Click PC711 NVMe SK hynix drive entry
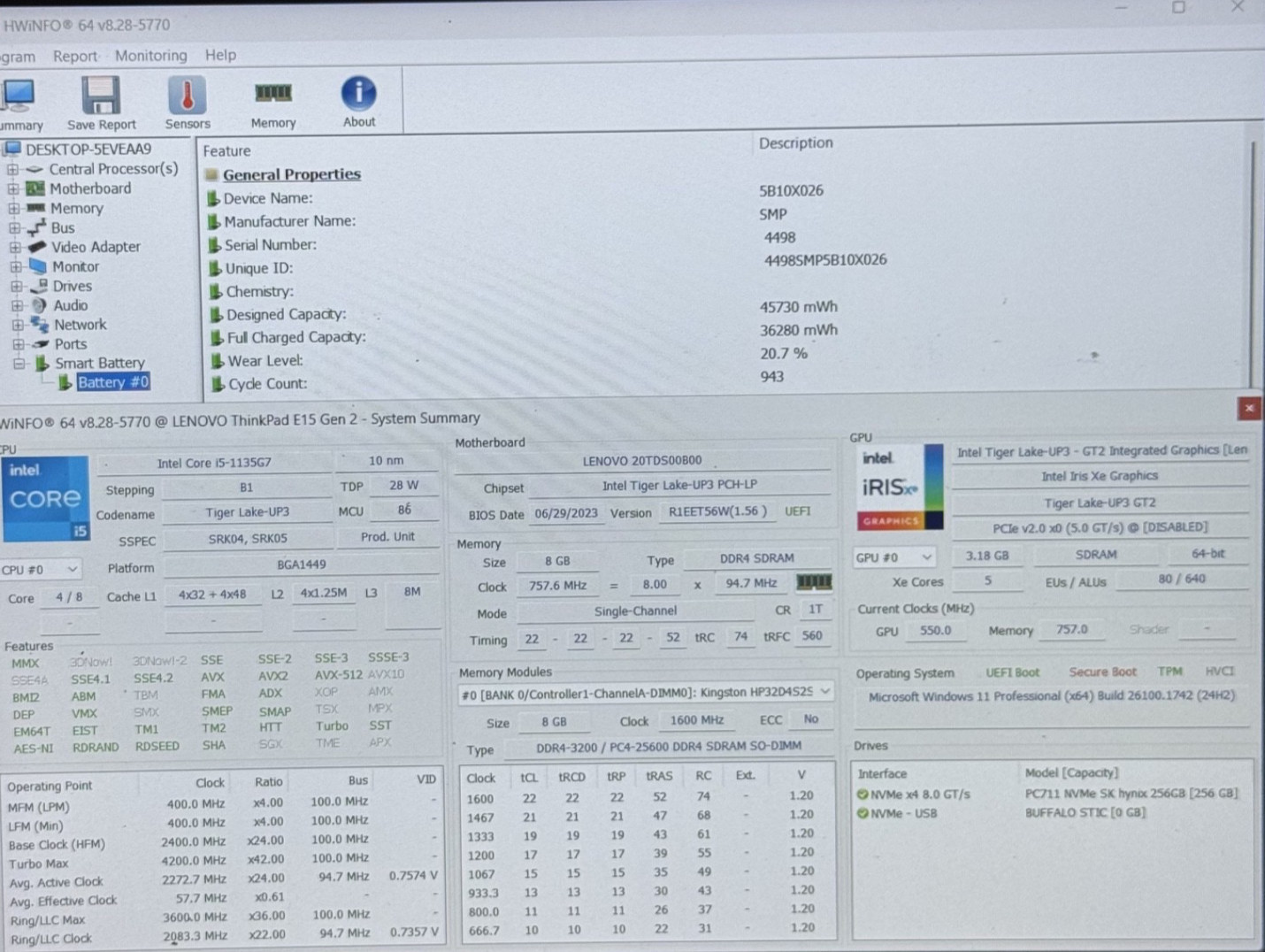 coord(1131,793)
